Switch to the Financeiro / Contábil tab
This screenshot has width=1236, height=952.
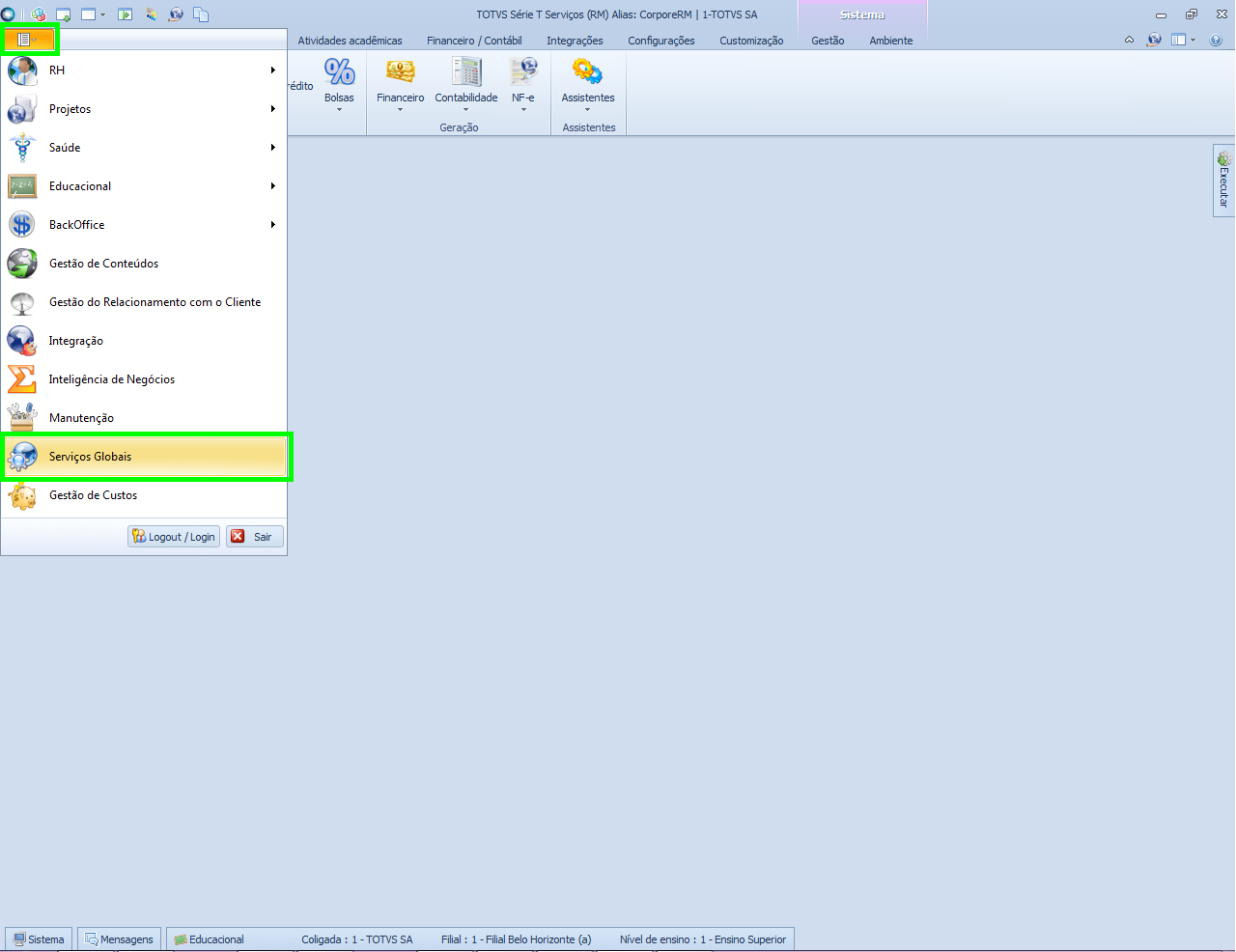pos(474,41)
